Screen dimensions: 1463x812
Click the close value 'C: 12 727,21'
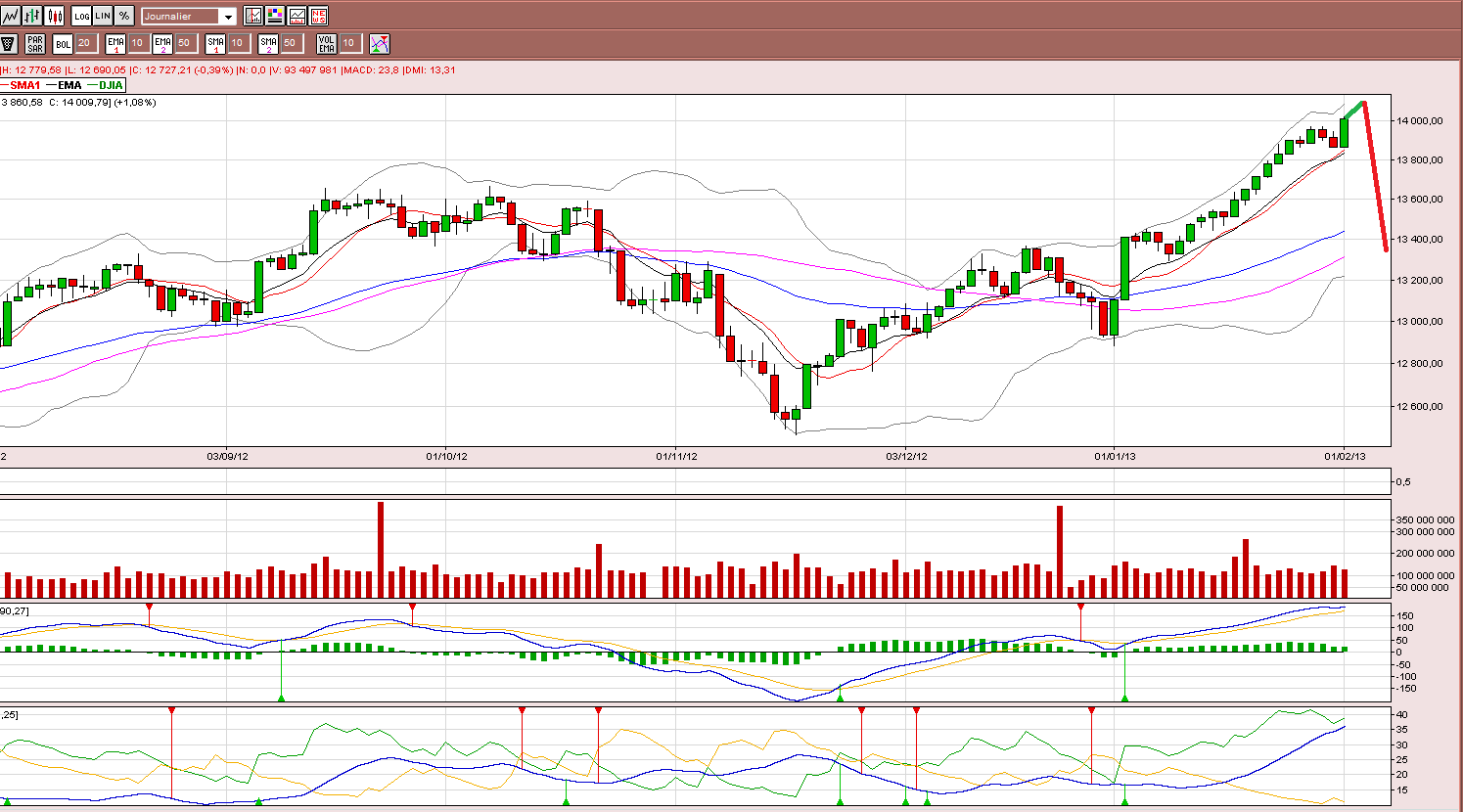[x=161, y=69]
